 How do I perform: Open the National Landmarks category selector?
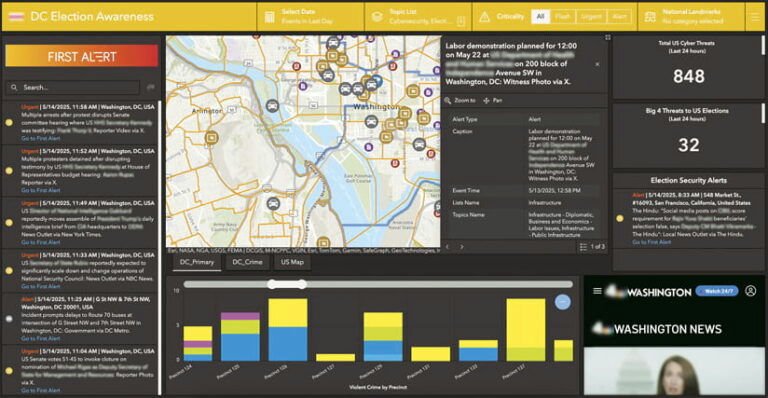pos(691,17)
